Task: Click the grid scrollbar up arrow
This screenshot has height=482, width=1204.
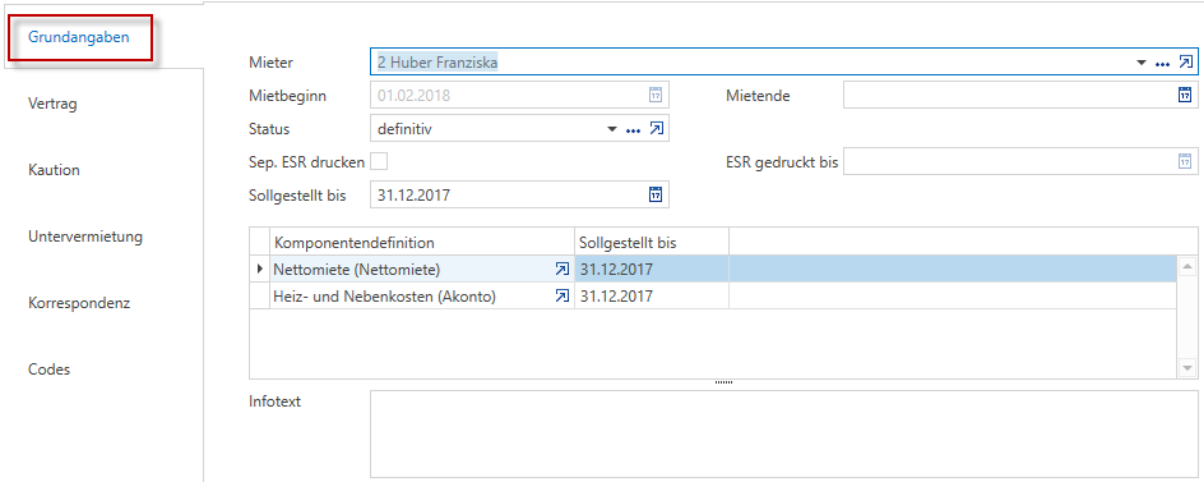Action: [x=1187, y=266]
